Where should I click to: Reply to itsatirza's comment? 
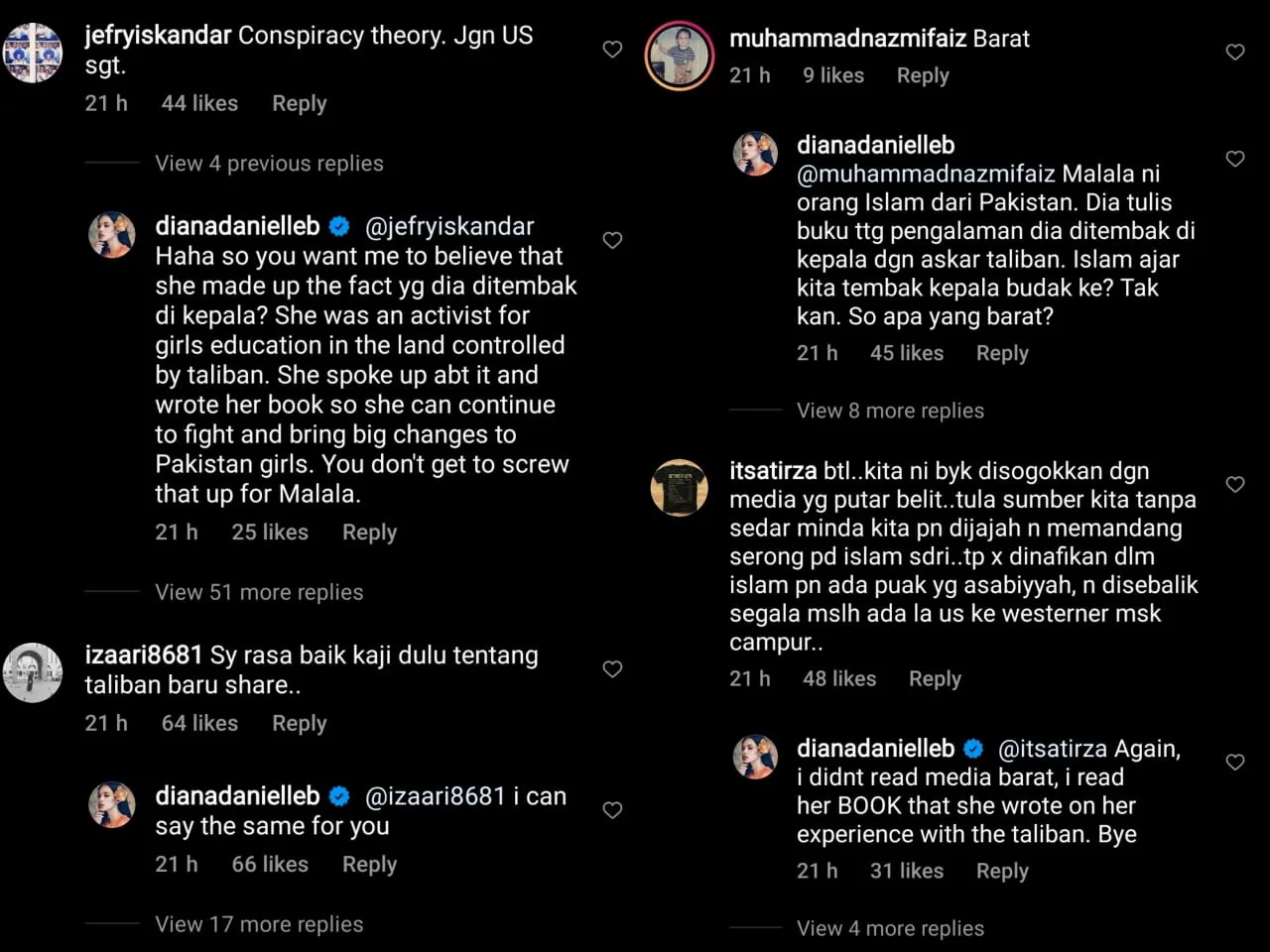(935, 678)
